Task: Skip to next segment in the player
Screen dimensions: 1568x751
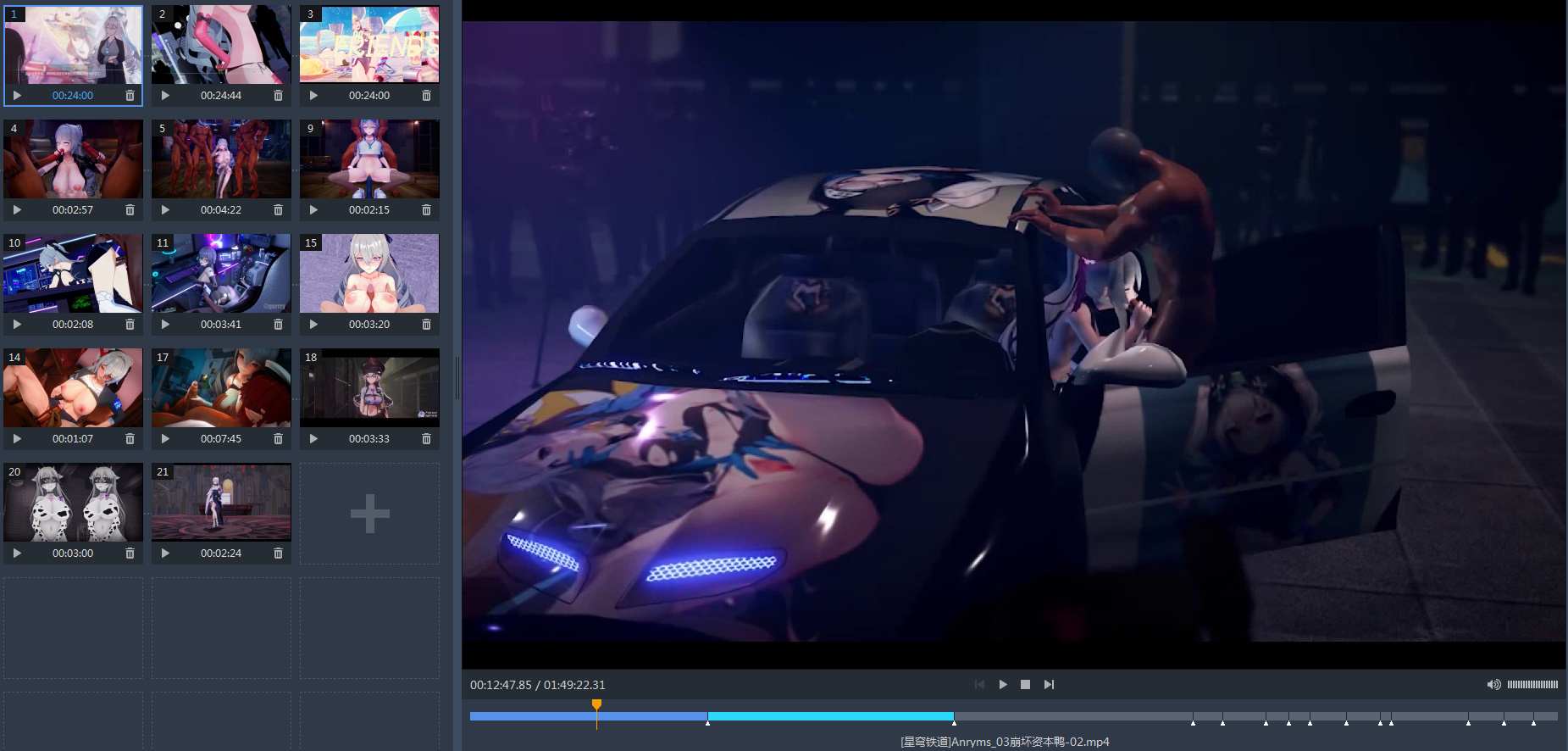Action: [1049, 685]
